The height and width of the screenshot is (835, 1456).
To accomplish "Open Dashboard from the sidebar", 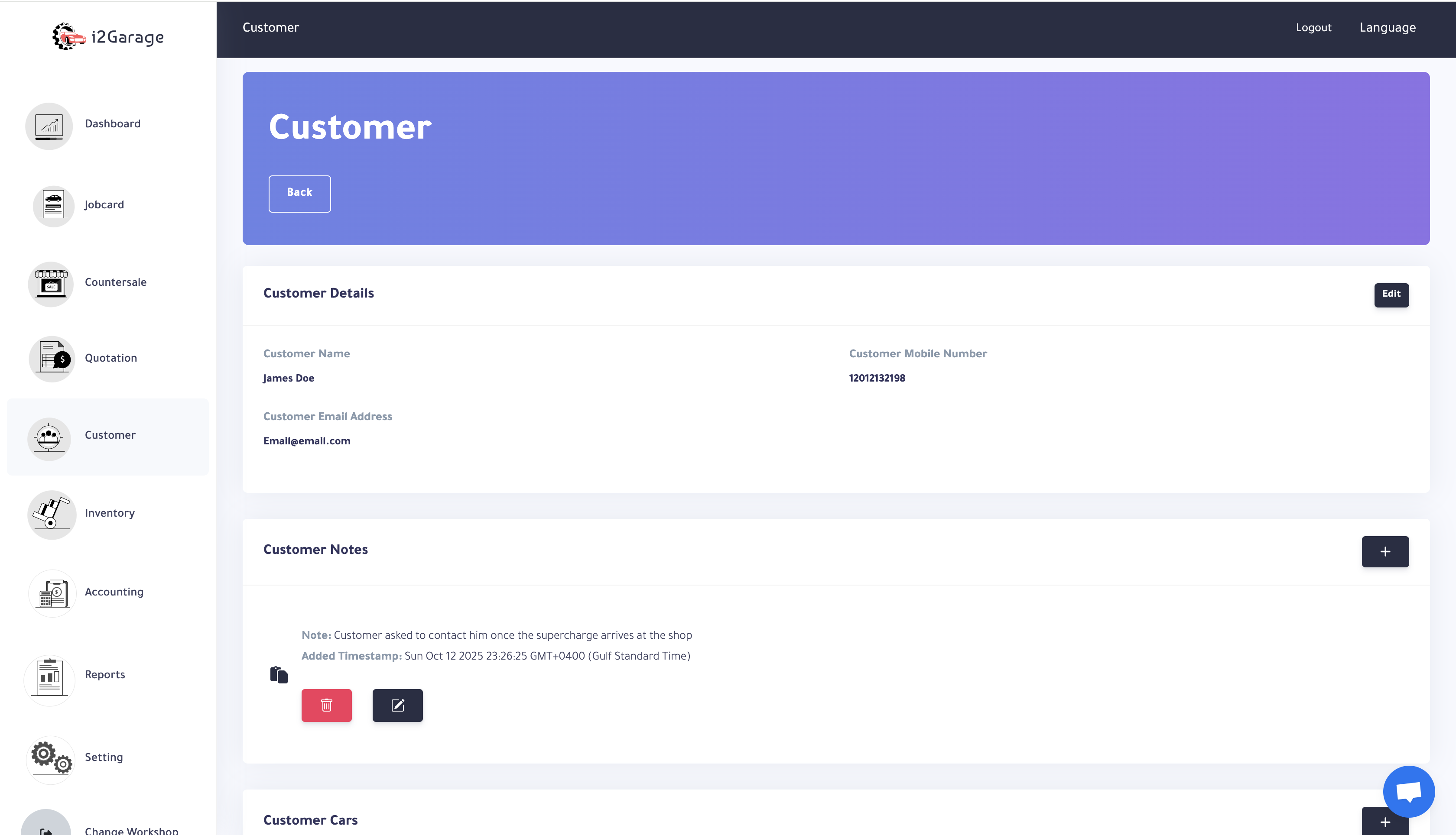I will tap(112, 123).
